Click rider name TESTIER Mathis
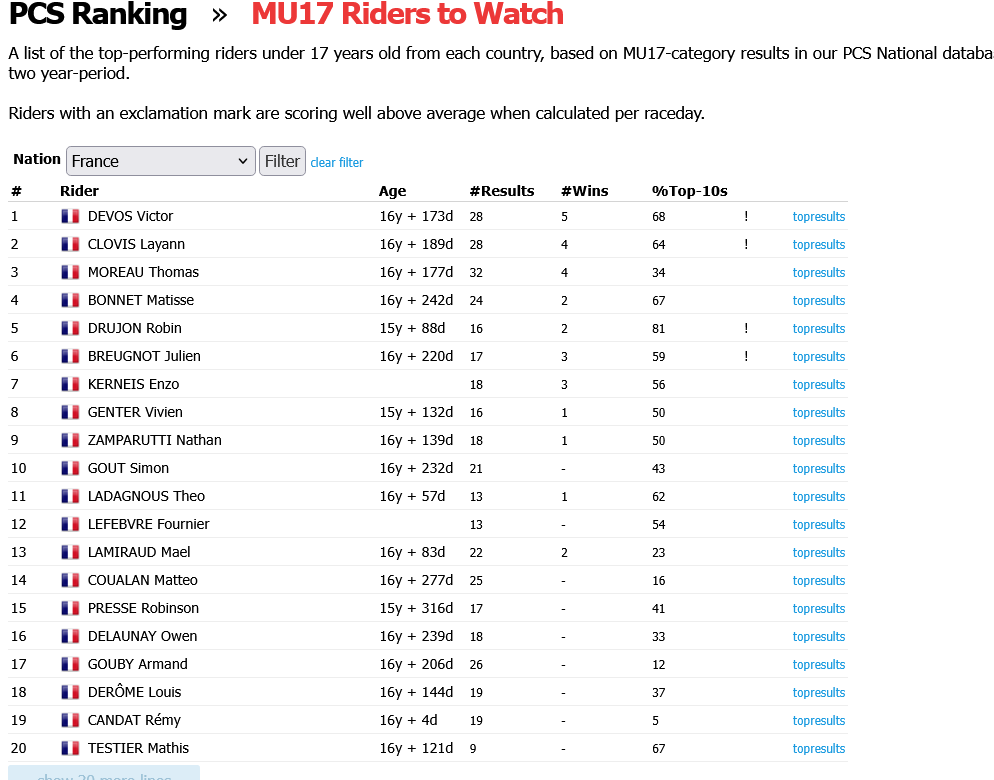The width and height of the screenshot is (994, 780). [138, 748]
